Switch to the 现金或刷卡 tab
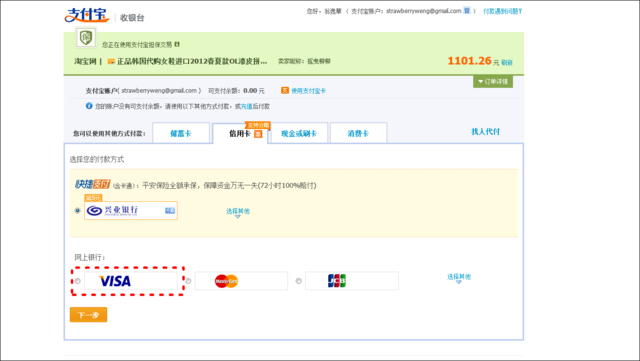The image size is (640, 361). [299, 133]
